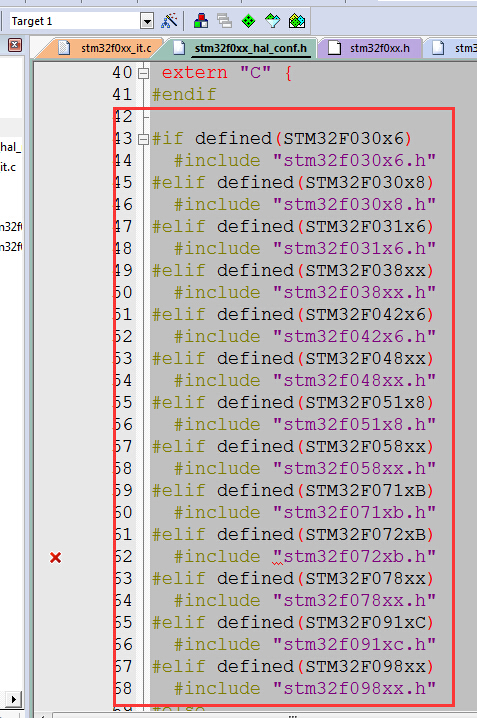Close the project side panel
The width and height of the screenshot is (477, 718).
15,45
